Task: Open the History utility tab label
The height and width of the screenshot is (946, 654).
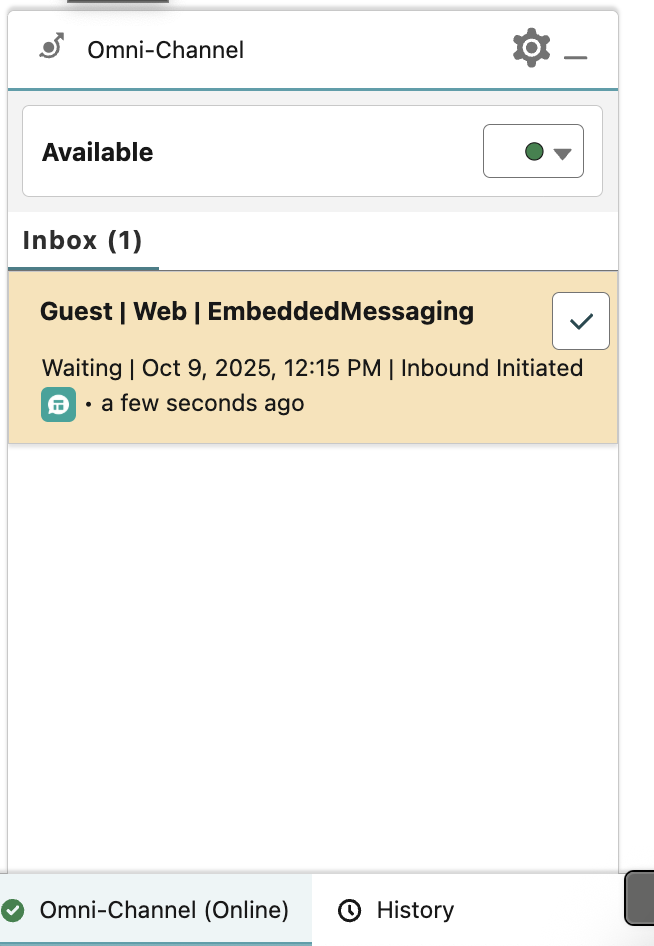Action: [x=415, y=910]
